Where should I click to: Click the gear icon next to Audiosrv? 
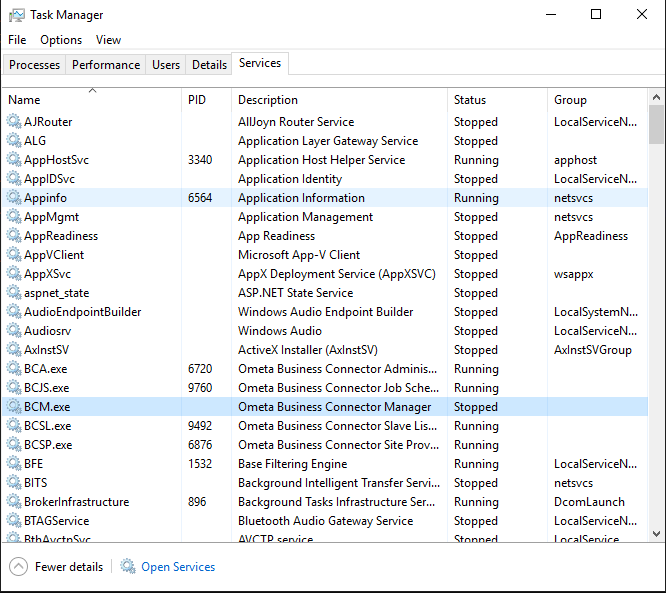tap(14, 330)
